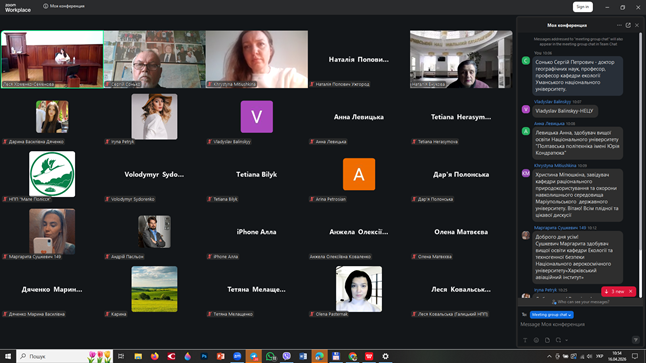646x363 pixels.
Task: Click the Windows taskbar search box
Action: click(x=65, y=356)
